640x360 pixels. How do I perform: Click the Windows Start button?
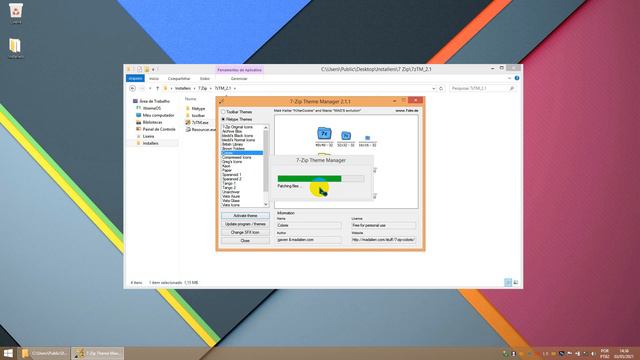coord(8,353)
